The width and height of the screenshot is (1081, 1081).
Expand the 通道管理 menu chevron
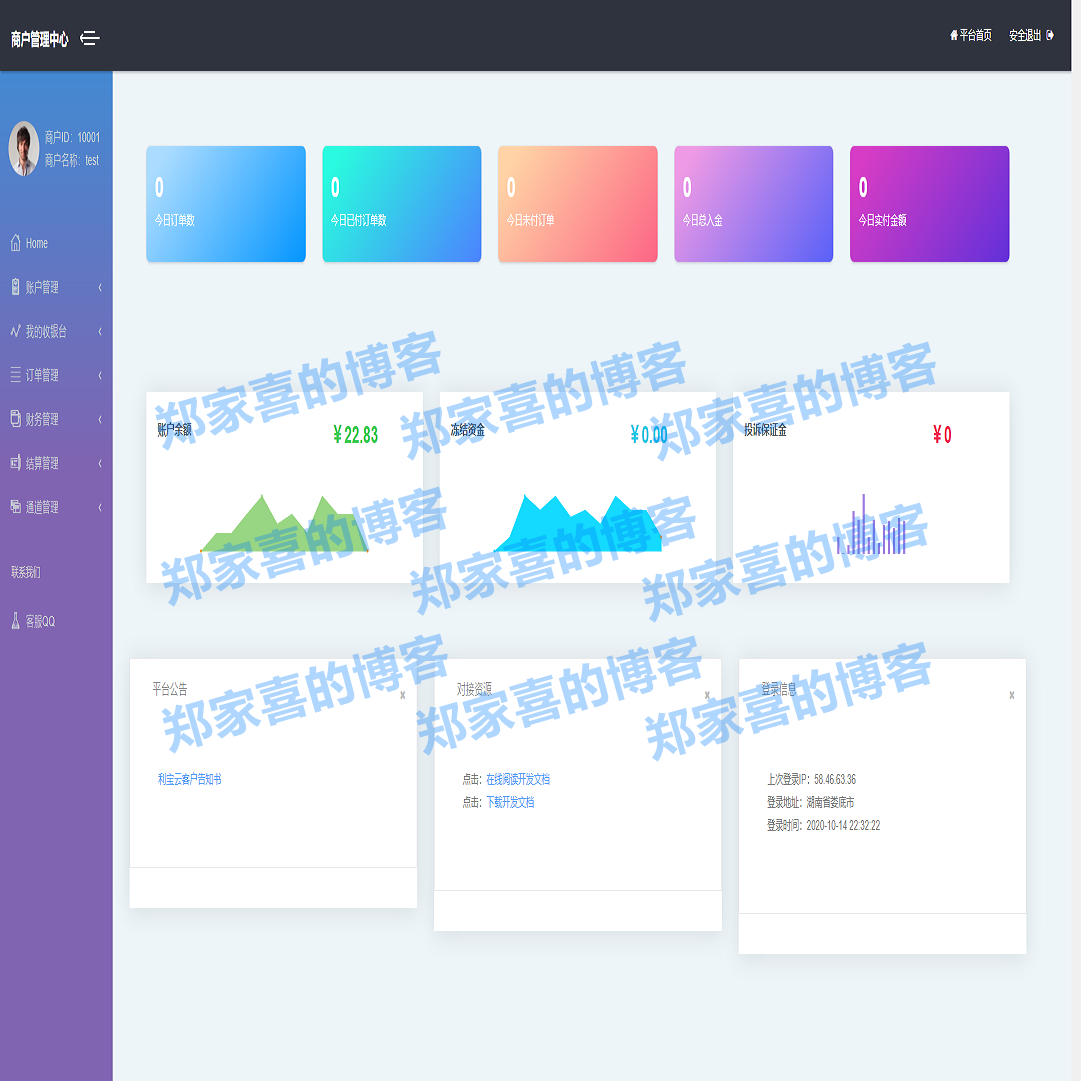tap(100, 508)
